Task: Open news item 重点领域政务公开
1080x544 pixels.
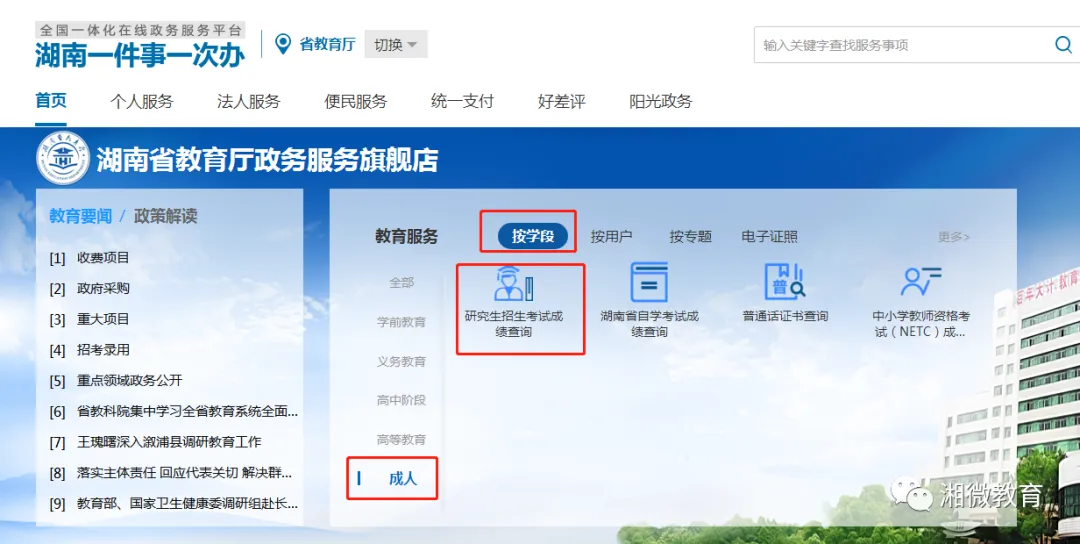Action: coord(129,380)
